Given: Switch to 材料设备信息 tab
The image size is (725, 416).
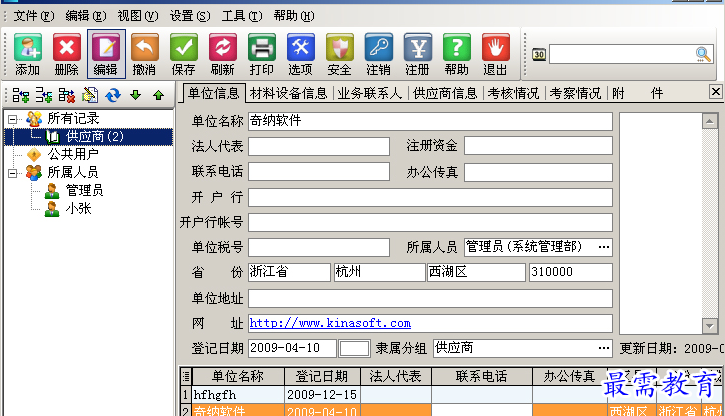Looking at the screenshot, I should point(289,93).
